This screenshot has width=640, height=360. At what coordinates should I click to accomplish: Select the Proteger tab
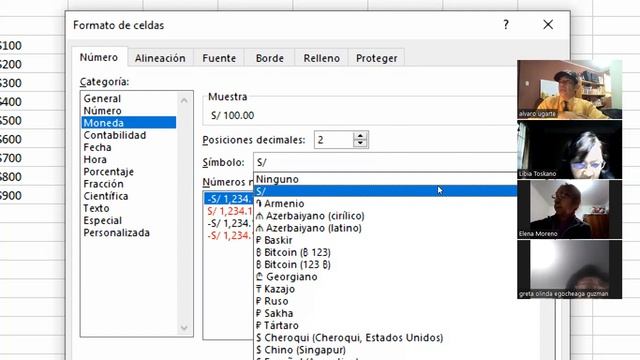(x=376, y=58)
